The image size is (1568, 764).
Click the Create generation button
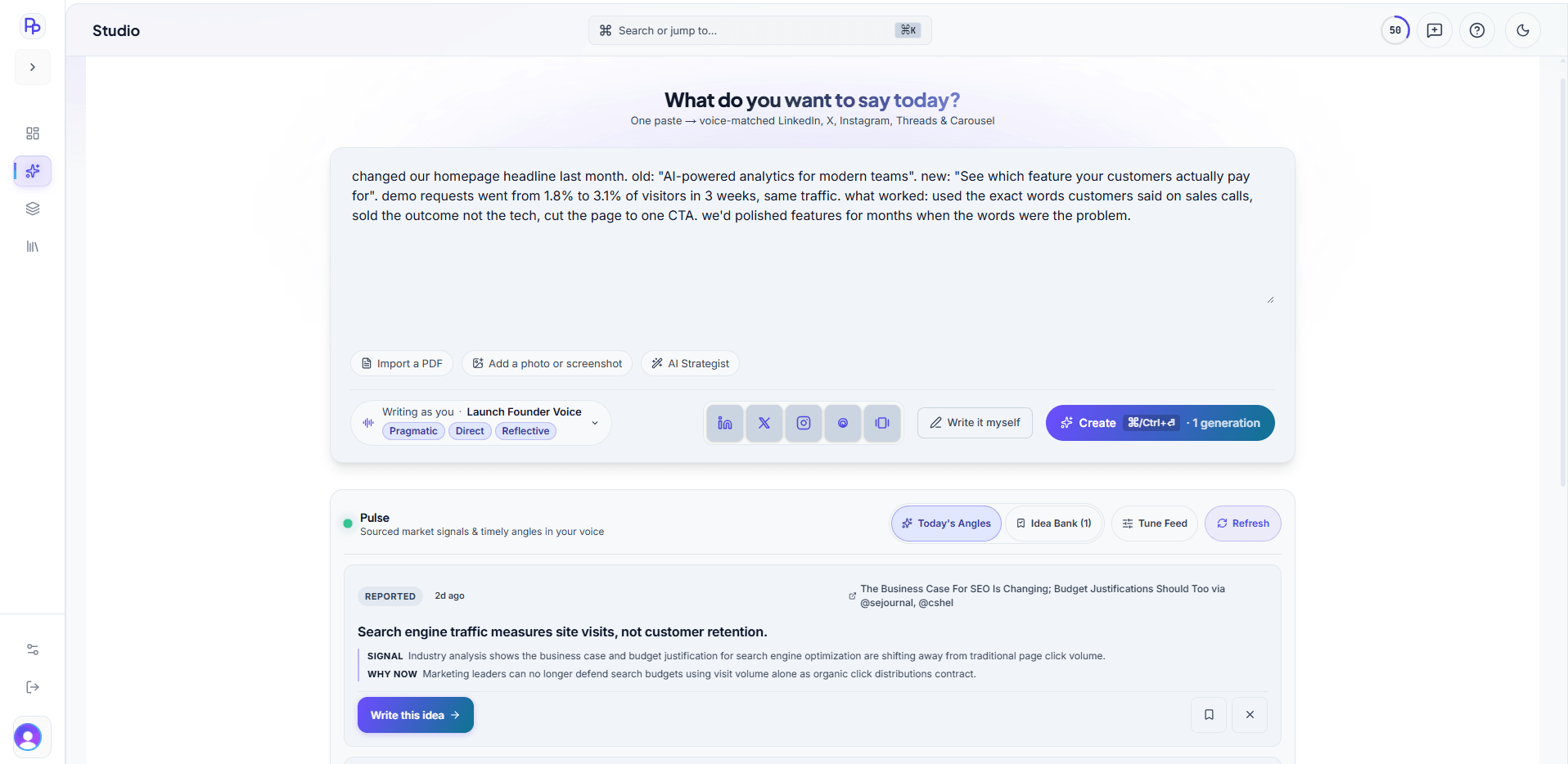1160,423
